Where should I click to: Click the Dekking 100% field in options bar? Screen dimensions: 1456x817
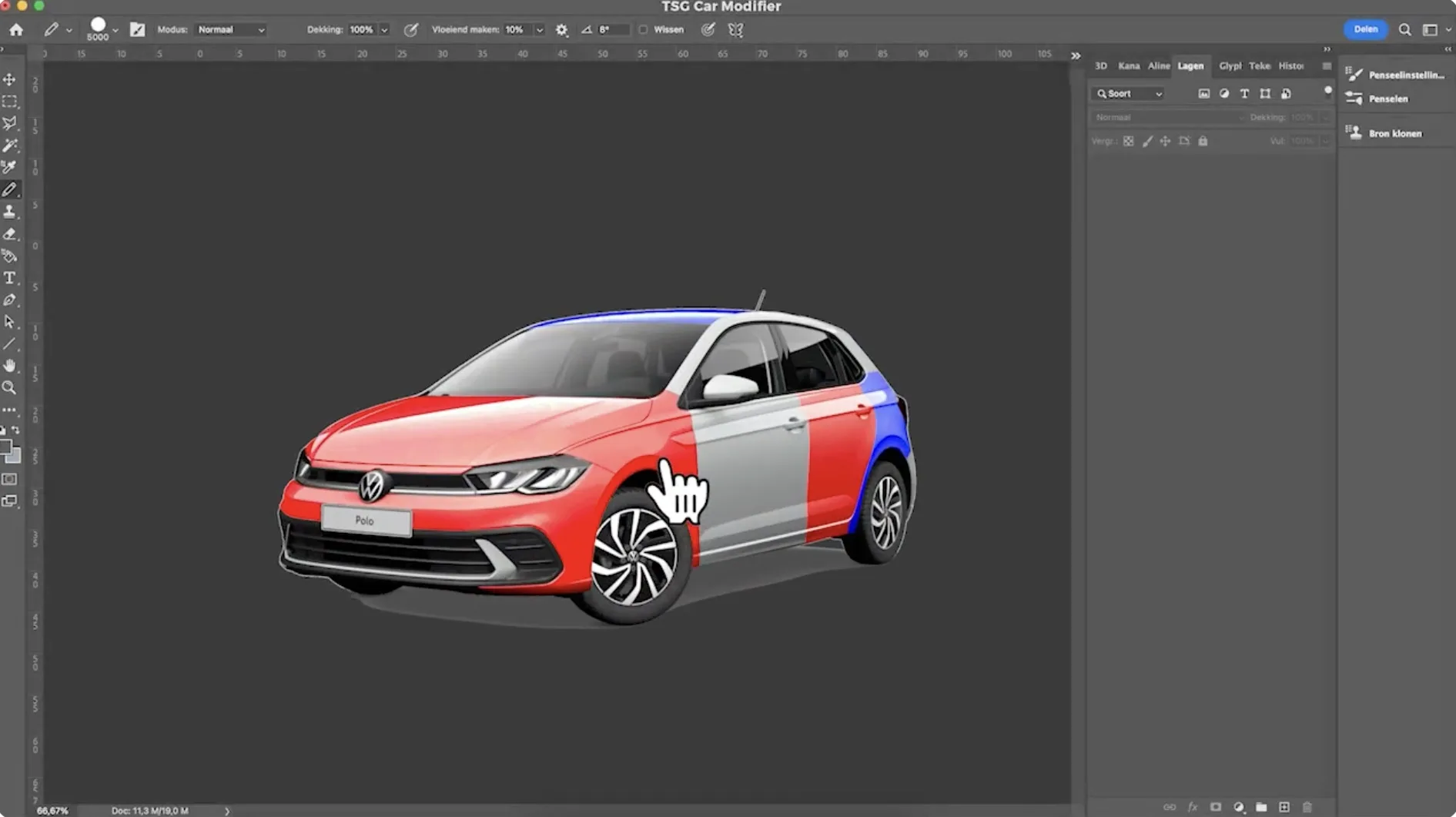tap(362, 30)
